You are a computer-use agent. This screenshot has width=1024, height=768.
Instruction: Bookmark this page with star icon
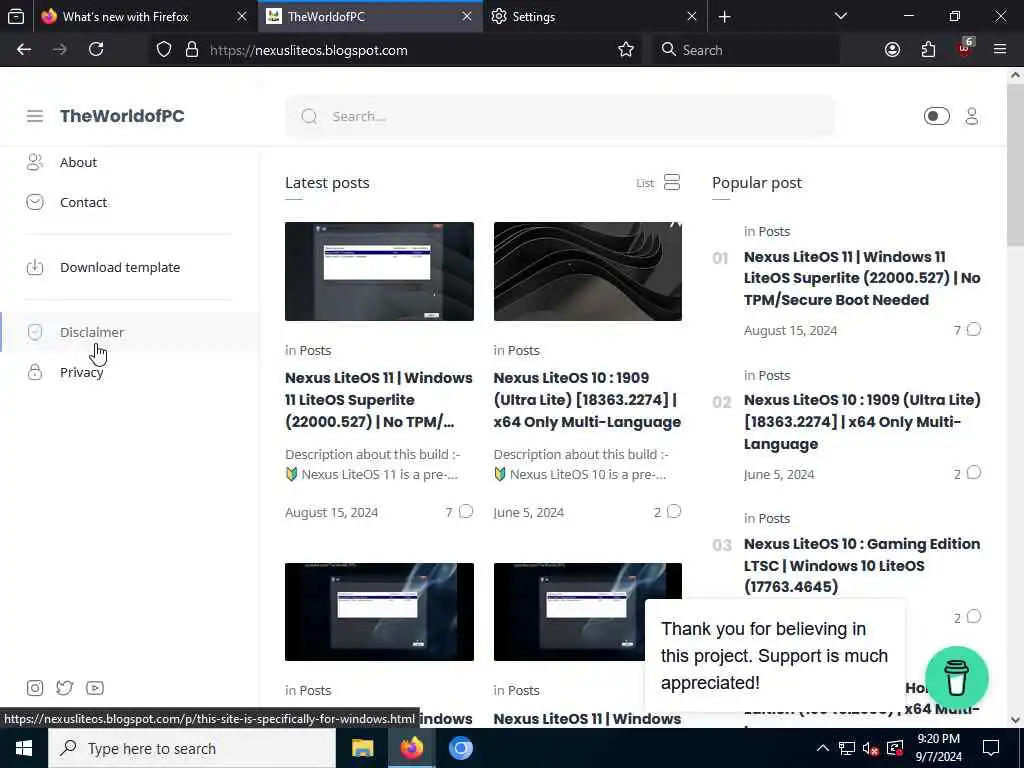tap(626, 50)
